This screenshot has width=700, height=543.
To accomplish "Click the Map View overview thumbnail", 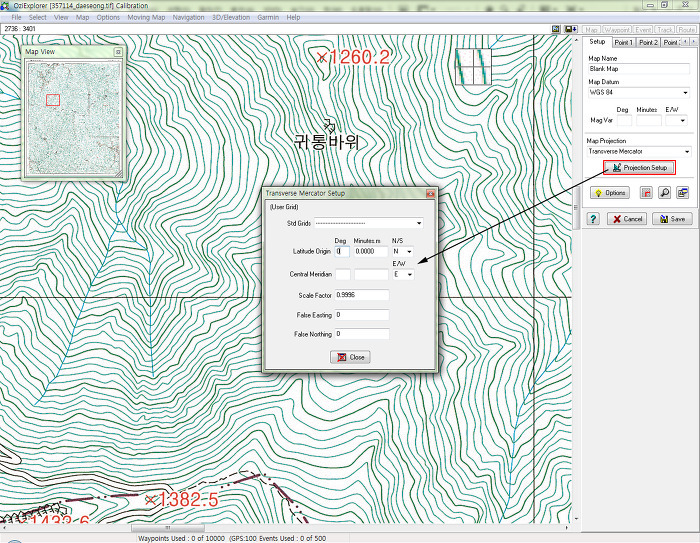I will point(74,118).
